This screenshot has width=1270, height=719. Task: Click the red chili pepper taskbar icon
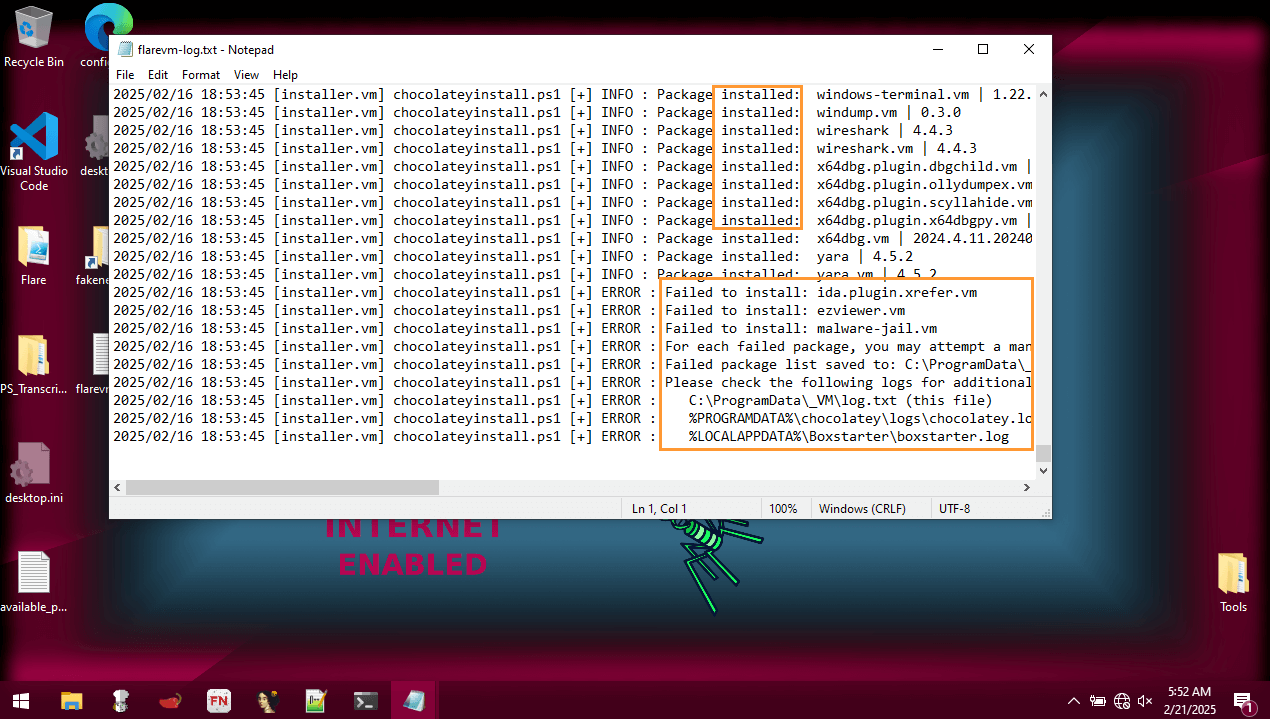tap(169, 700)
